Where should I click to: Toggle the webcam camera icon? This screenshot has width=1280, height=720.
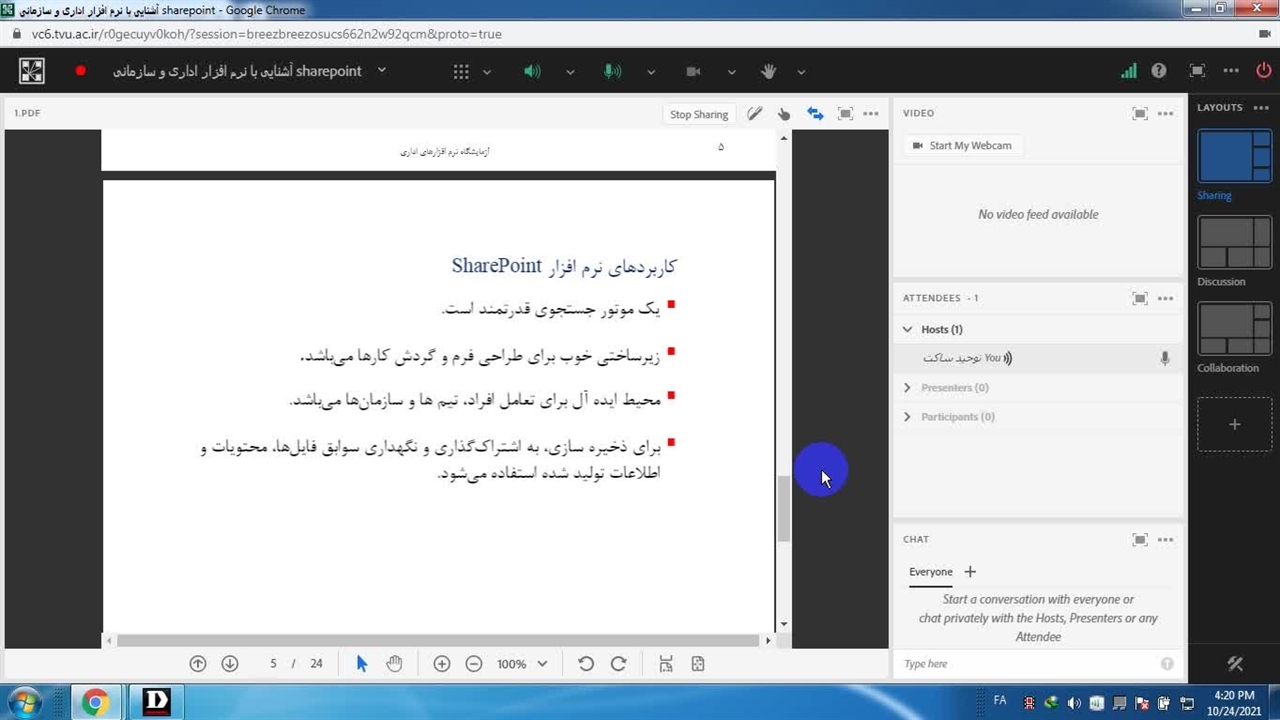(x=693, y=71)
